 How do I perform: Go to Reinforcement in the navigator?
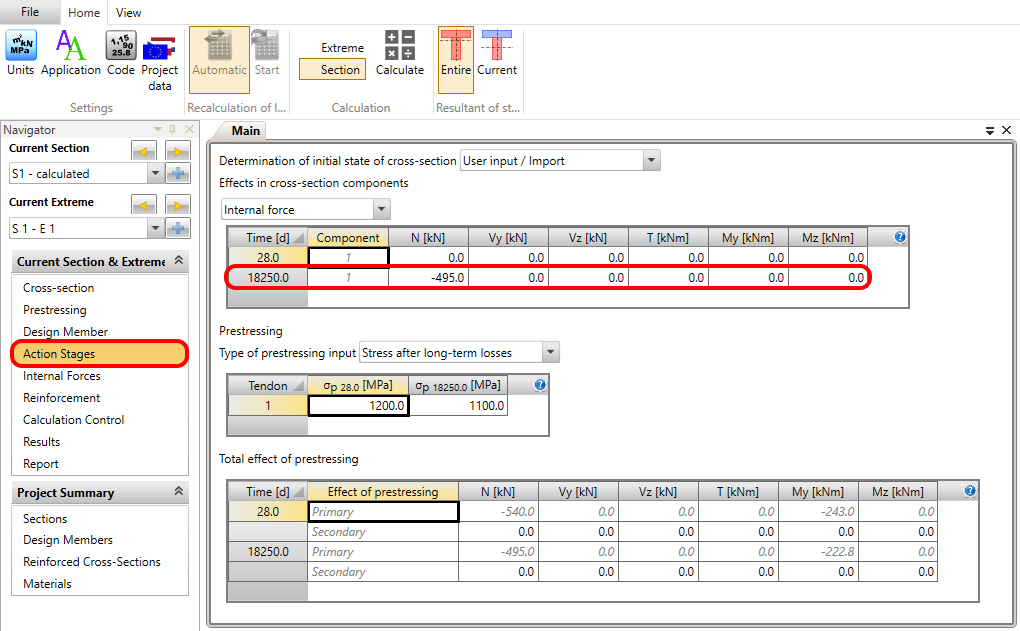62,398
